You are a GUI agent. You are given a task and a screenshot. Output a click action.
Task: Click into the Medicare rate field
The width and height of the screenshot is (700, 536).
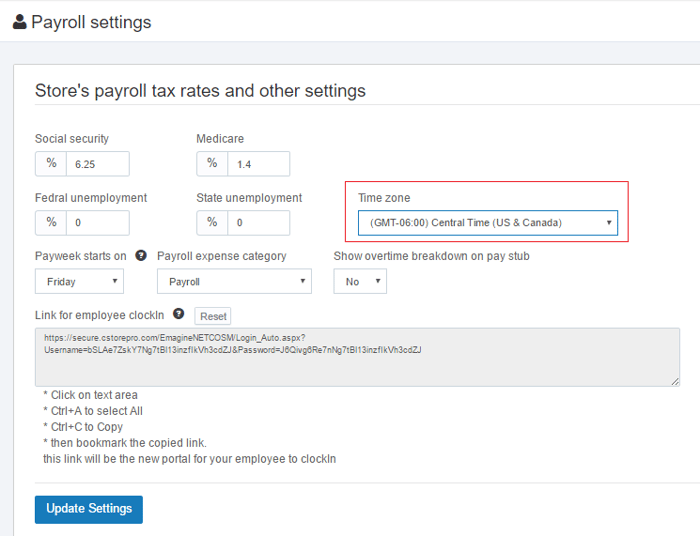(258, 163)
